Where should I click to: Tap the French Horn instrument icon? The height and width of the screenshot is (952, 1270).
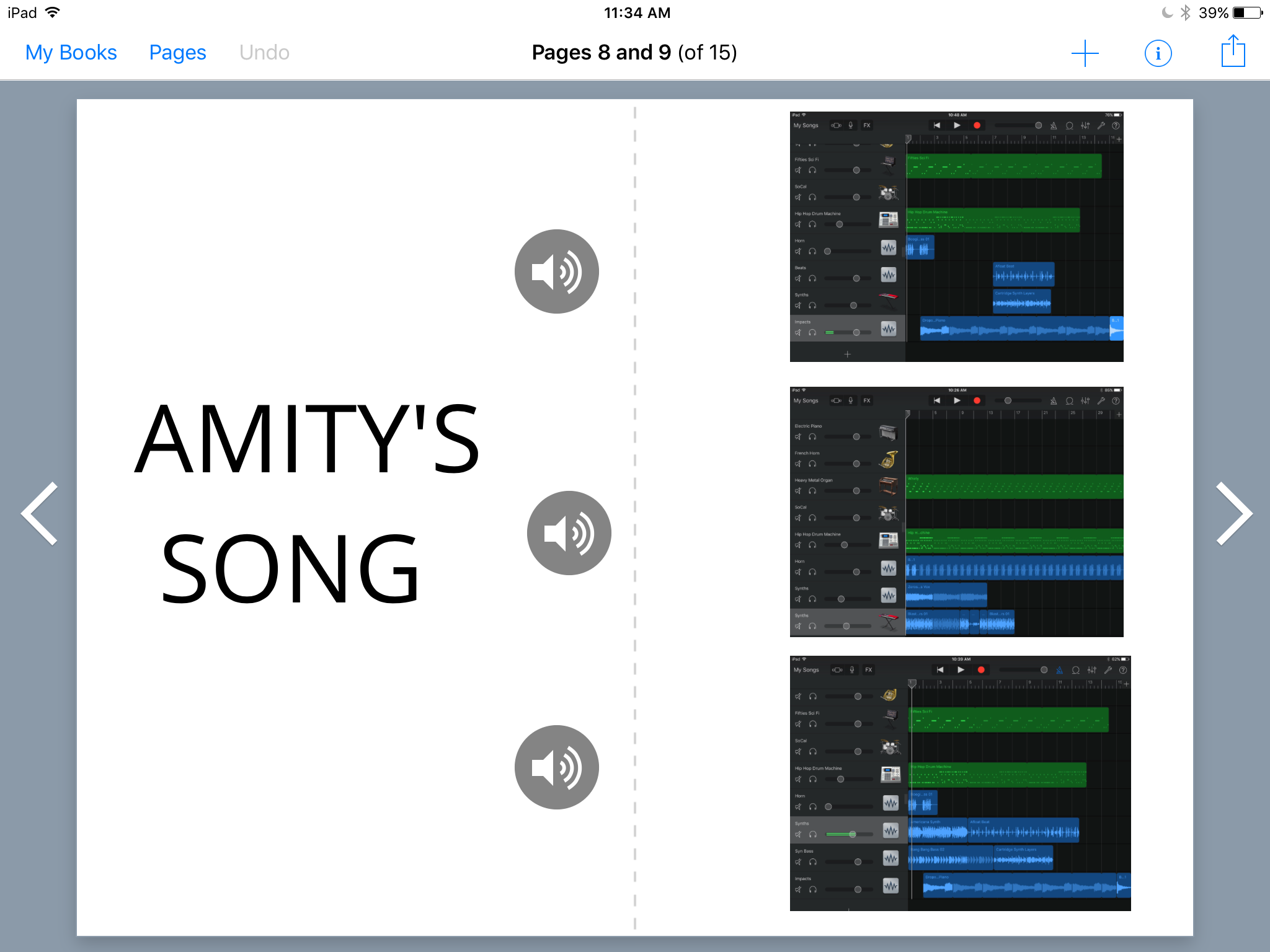(888, 459)
